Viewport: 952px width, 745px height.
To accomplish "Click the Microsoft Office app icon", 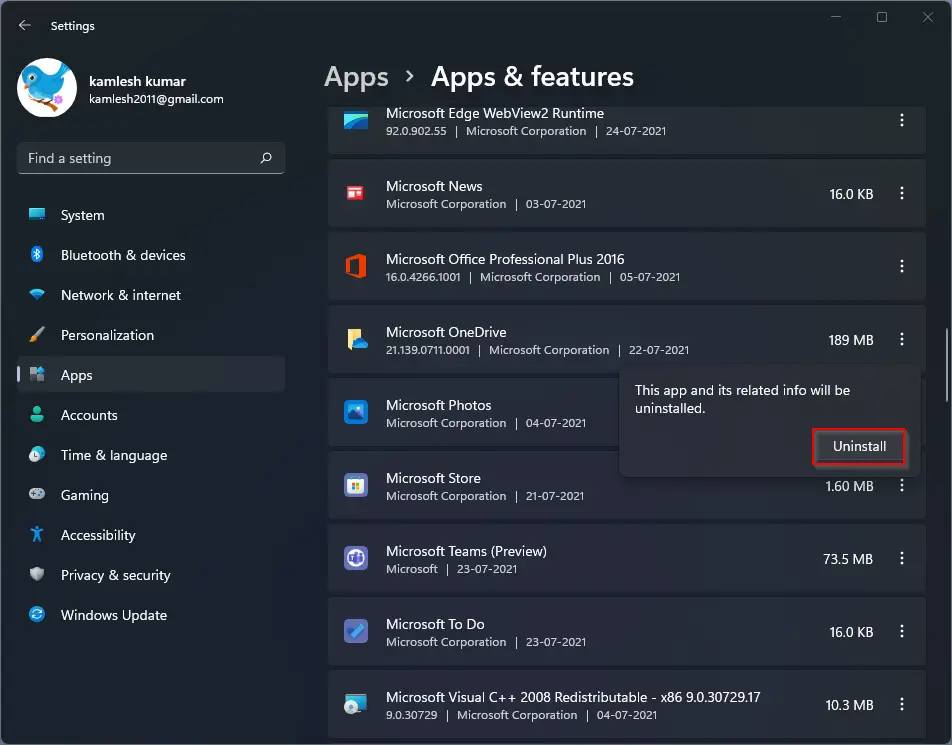I will [x=356, y=267].
